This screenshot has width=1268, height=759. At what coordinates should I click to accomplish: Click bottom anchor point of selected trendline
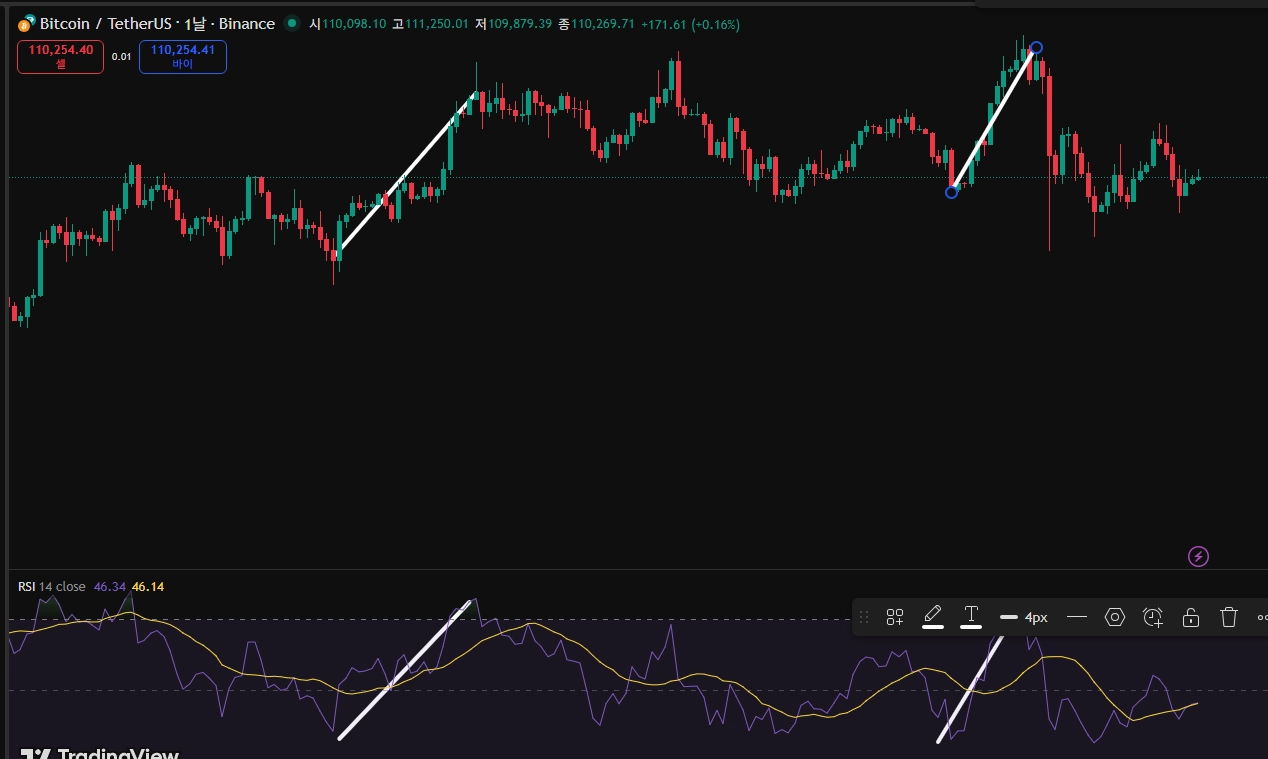click(x=951, y=192)
